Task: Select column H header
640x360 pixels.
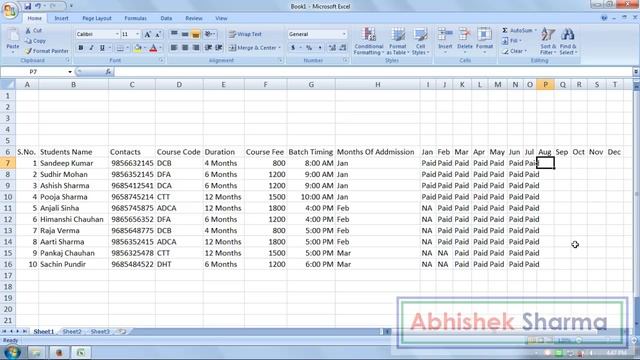Action: pyautogui.click(x=378, y=84)
